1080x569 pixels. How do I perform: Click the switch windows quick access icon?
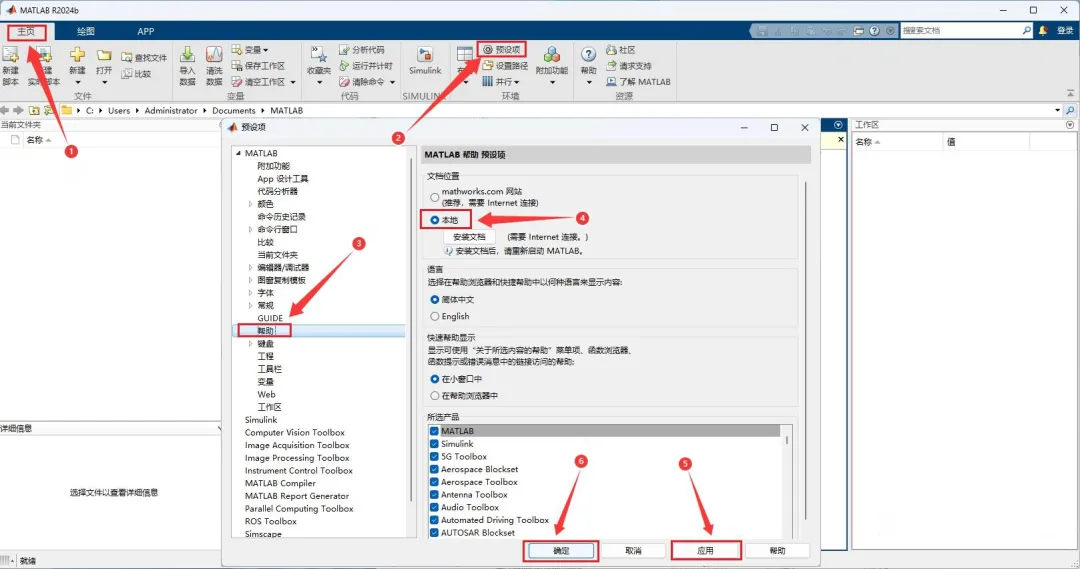tap(858, 30)
